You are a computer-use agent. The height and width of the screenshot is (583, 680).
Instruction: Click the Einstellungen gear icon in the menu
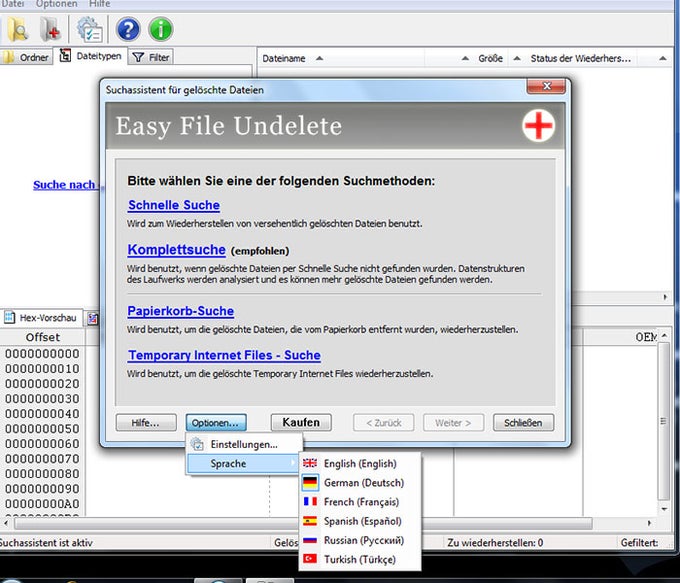(x=197, y=444)
